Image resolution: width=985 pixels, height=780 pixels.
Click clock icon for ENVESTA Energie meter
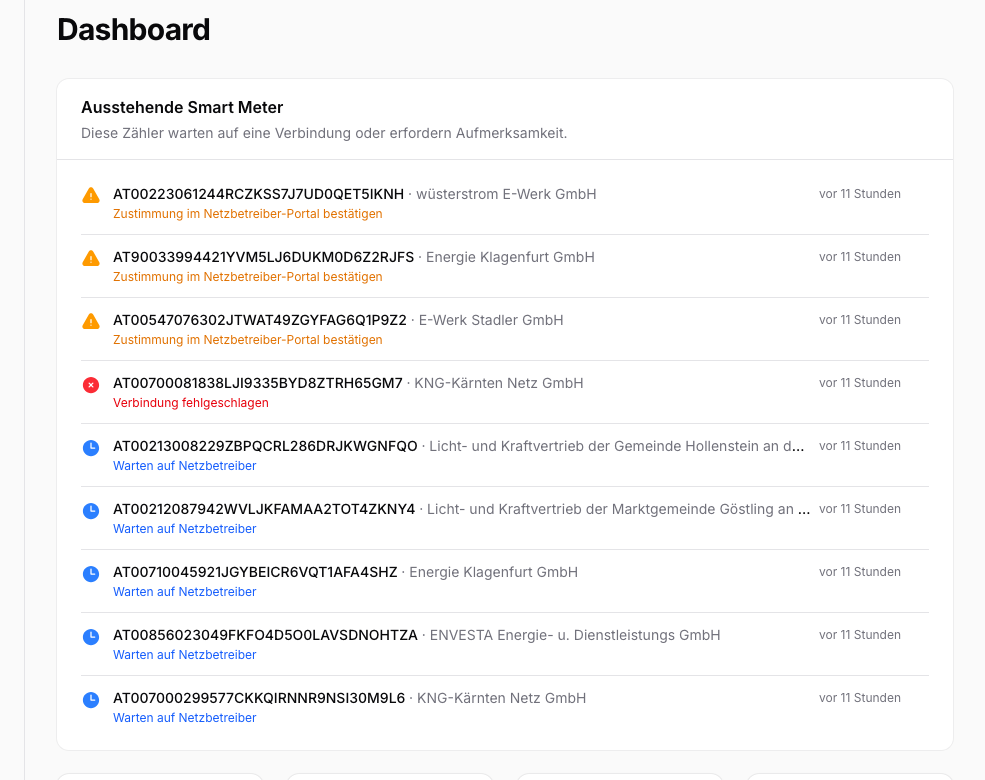91,636
